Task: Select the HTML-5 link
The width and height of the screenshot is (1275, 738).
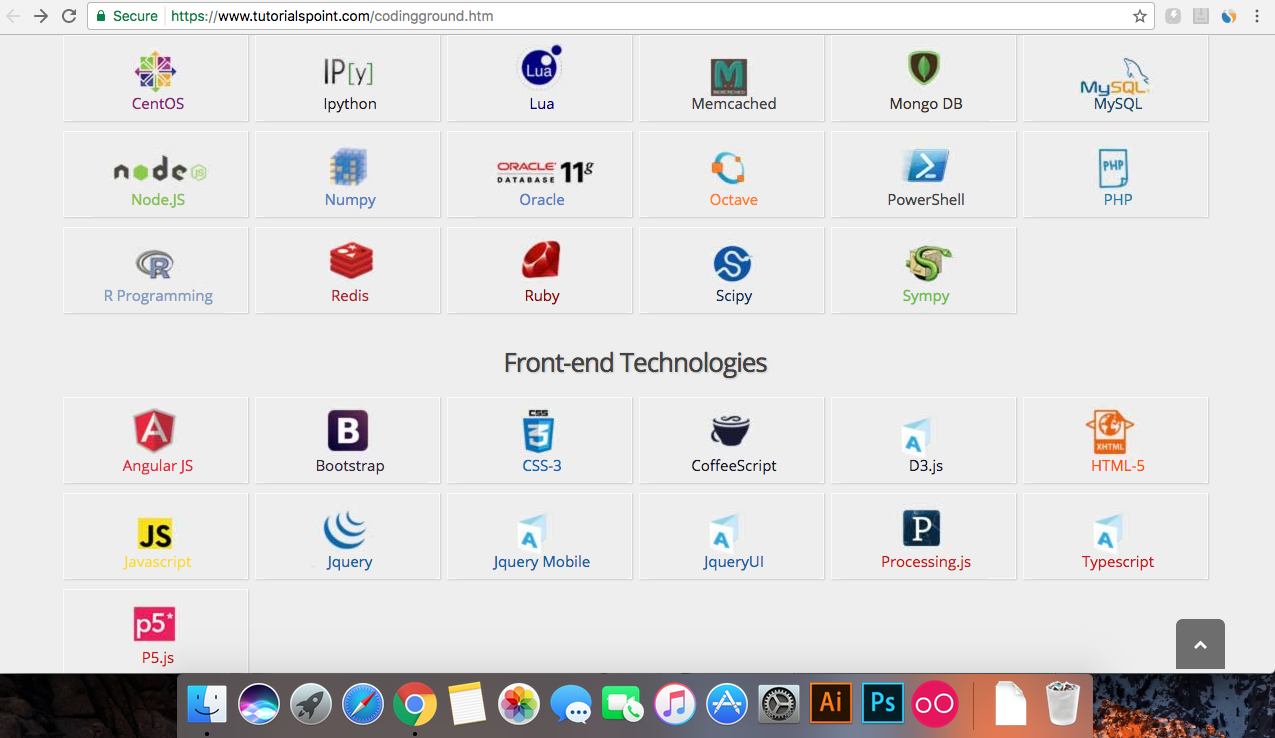Action: [1117, 466]
